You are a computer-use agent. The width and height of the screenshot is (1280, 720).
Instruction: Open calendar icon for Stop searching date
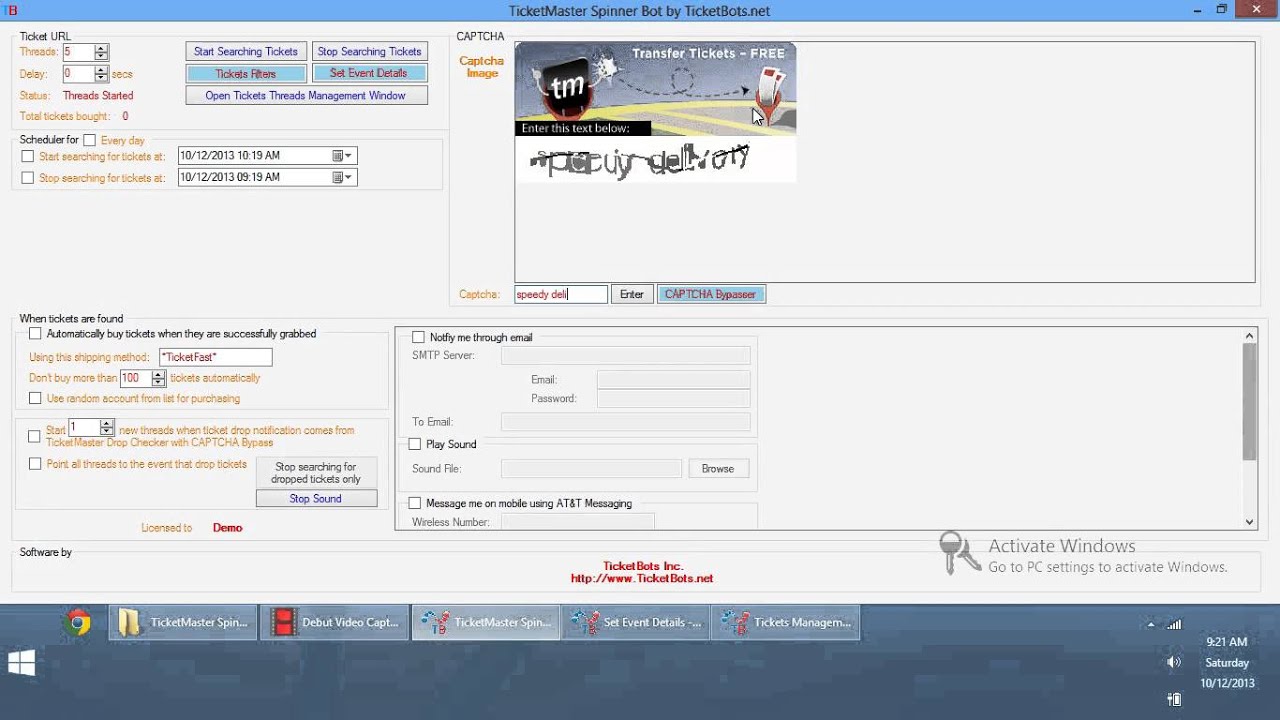pos(338,177)
